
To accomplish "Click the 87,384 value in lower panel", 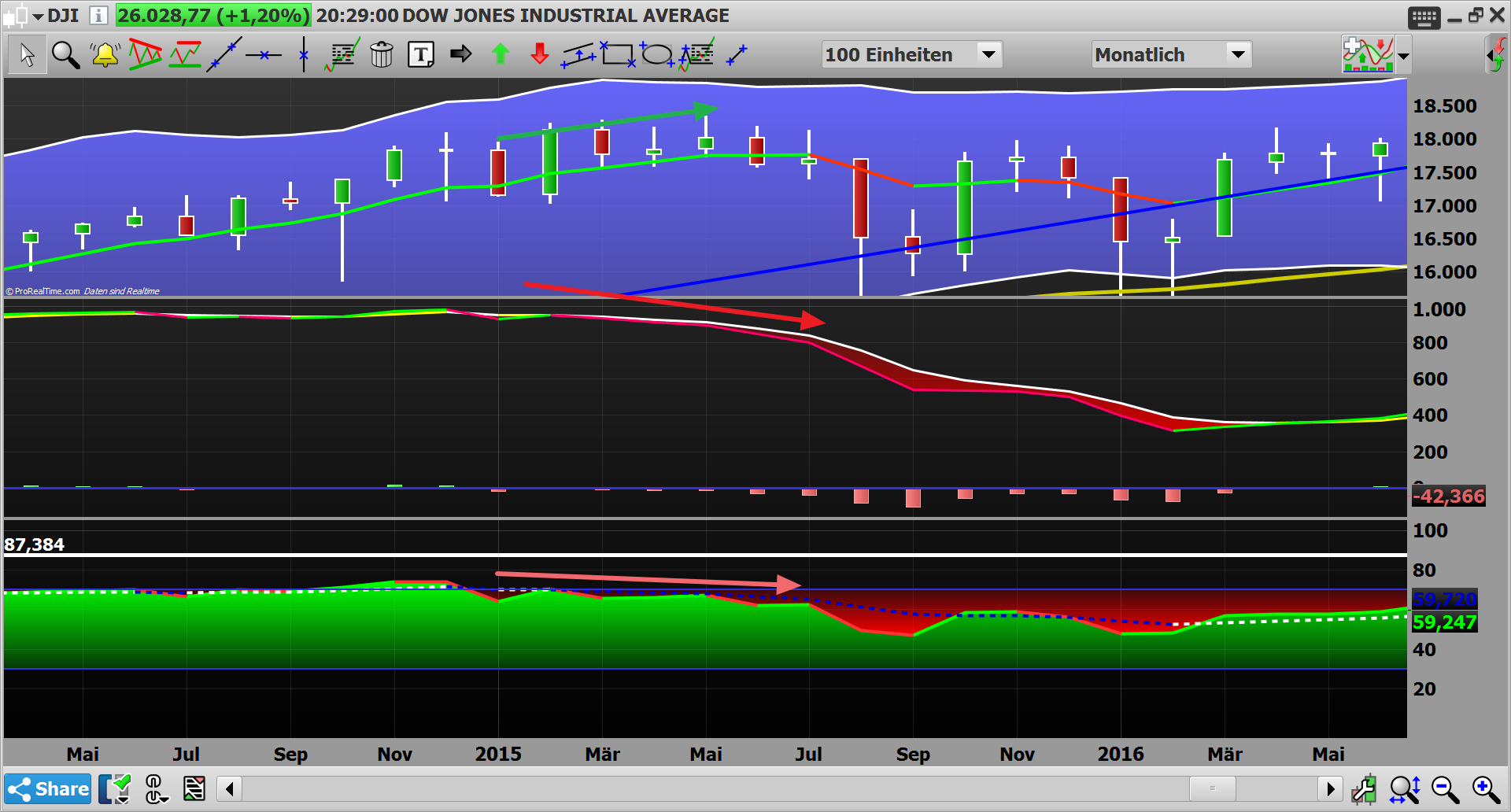I will (34, 544).
